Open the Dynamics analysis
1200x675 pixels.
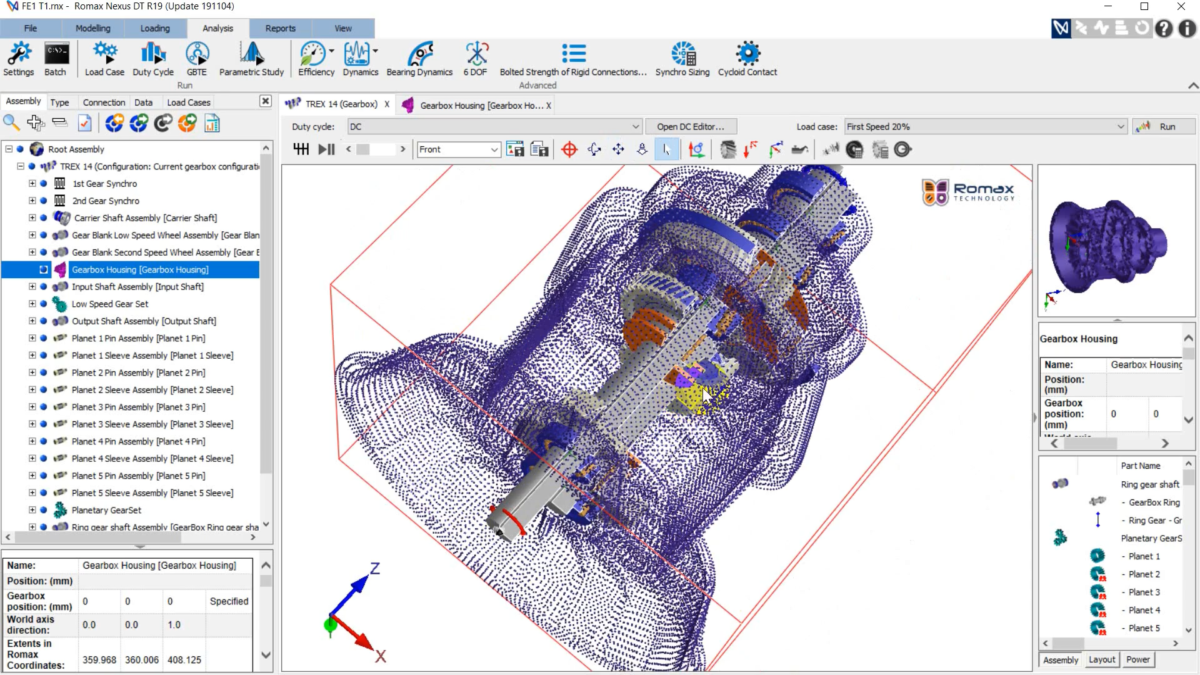(x=360, y=59)
